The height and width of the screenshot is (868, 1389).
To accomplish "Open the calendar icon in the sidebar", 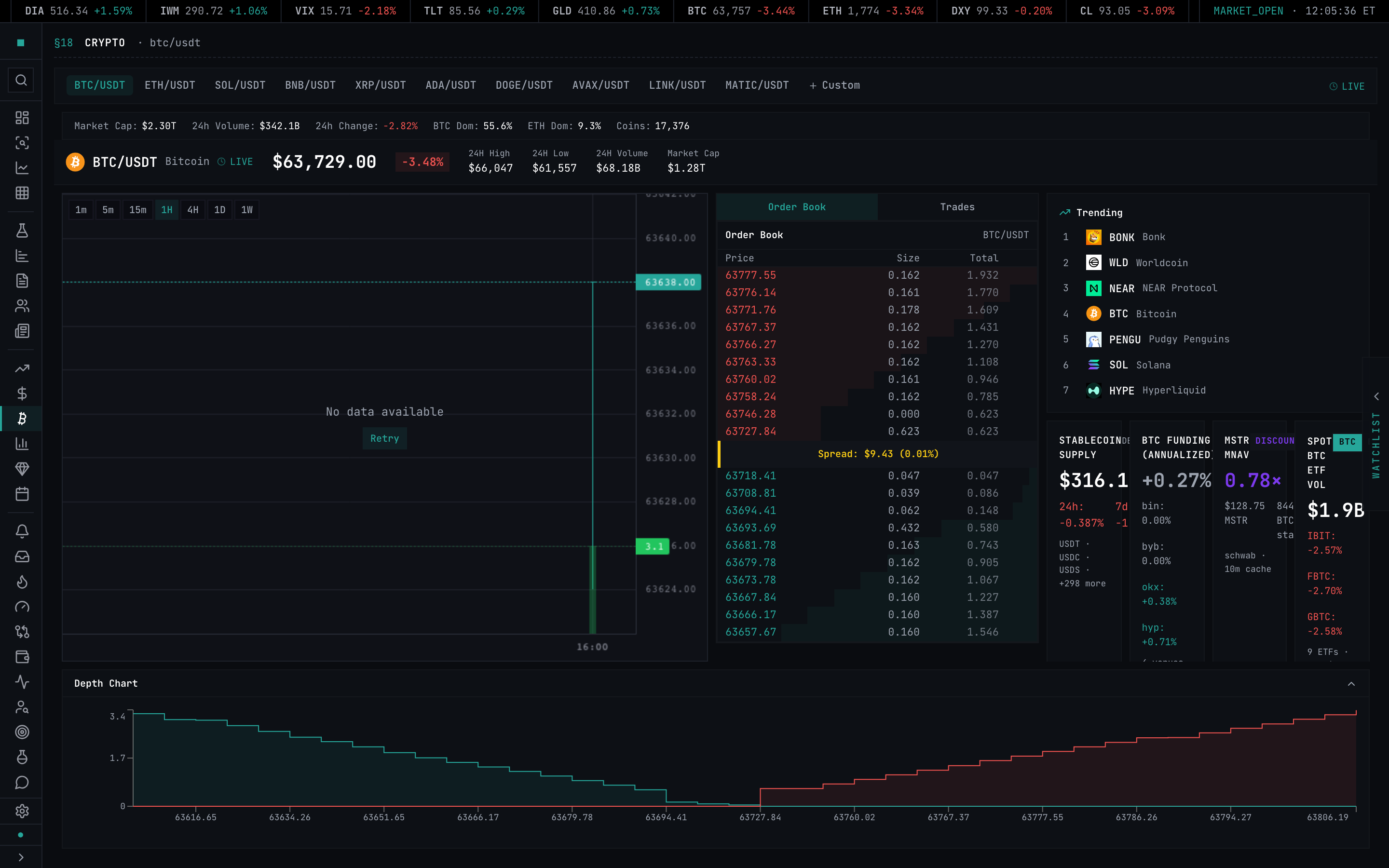I will (22, 494).
